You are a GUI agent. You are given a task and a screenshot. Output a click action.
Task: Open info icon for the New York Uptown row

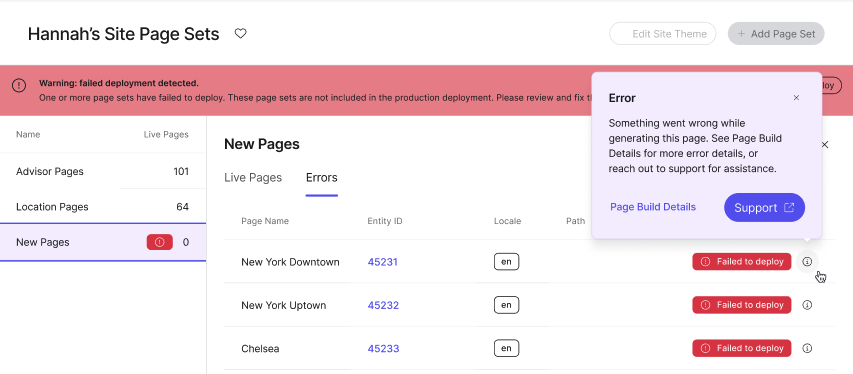pyautogui.click(x=807, y=305)
